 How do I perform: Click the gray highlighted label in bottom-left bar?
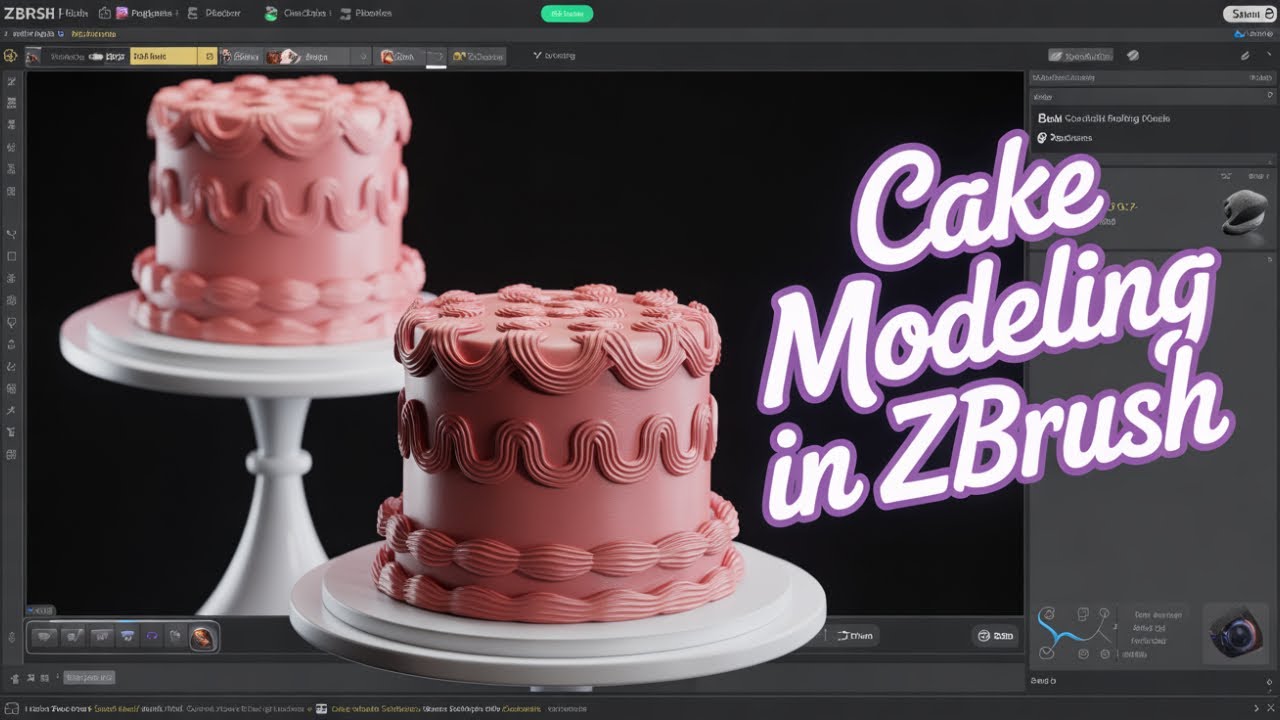tap(90, 677)
